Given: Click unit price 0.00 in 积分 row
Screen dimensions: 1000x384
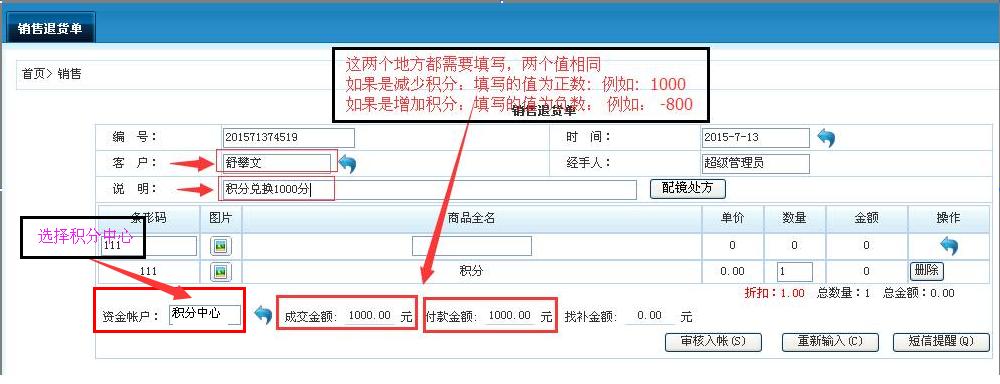Looking at the screenshot, I should tap(732, 271).
